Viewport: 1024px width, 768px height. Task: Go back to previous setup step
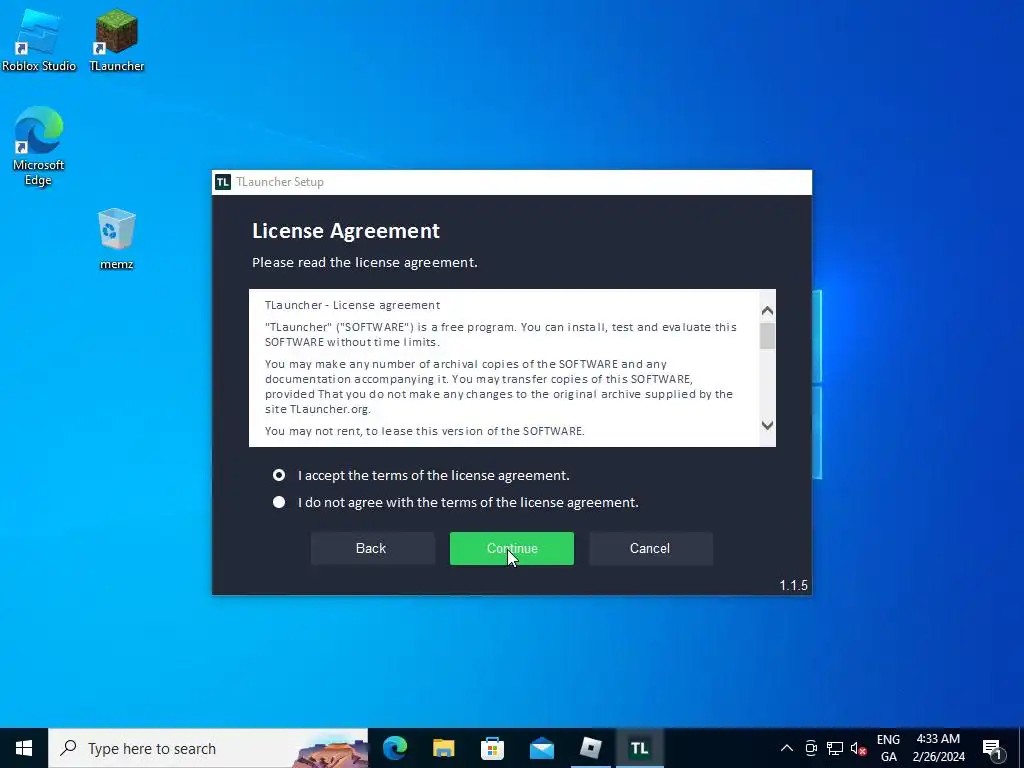click(x=372, y=549)
